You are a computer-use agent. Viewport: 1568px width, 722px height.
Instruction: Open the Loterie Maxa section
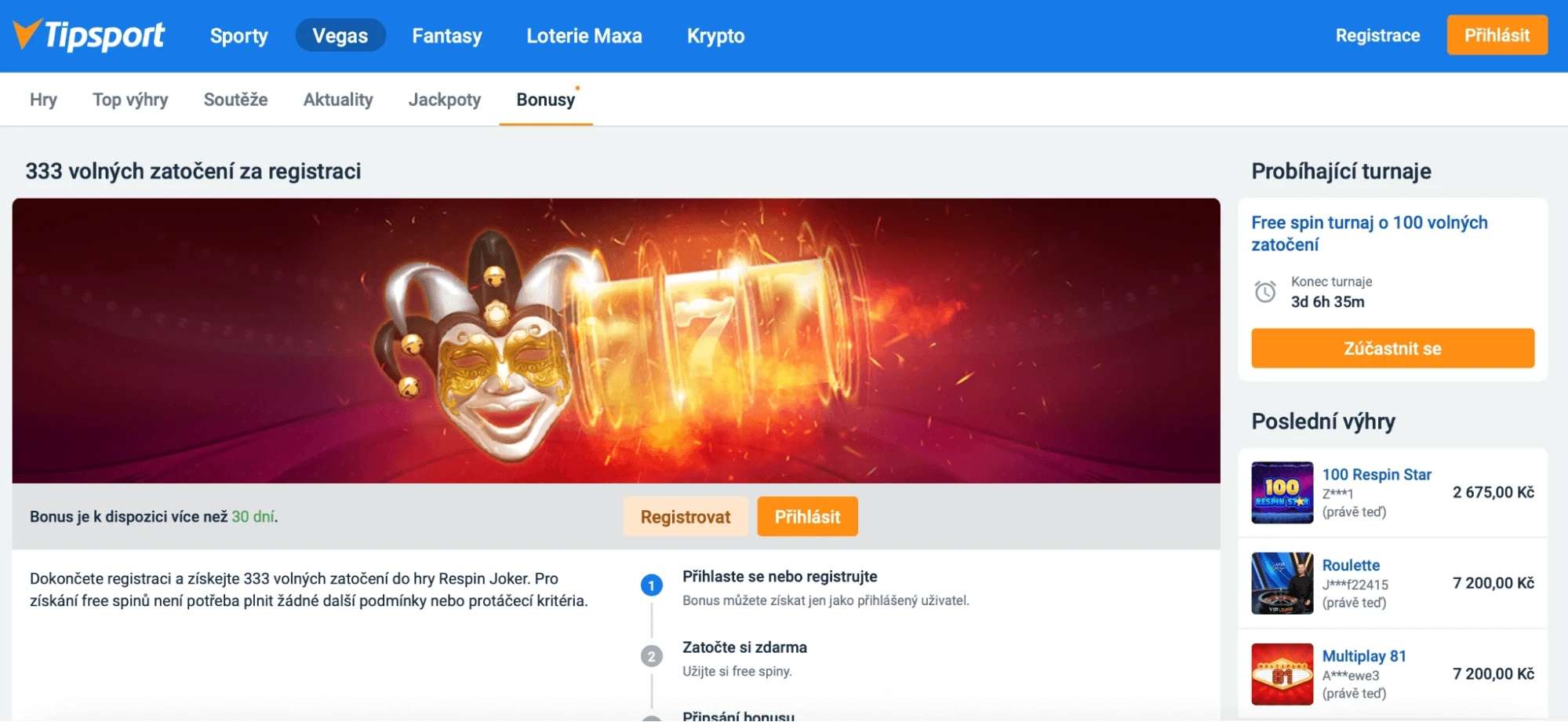(584, 35)
